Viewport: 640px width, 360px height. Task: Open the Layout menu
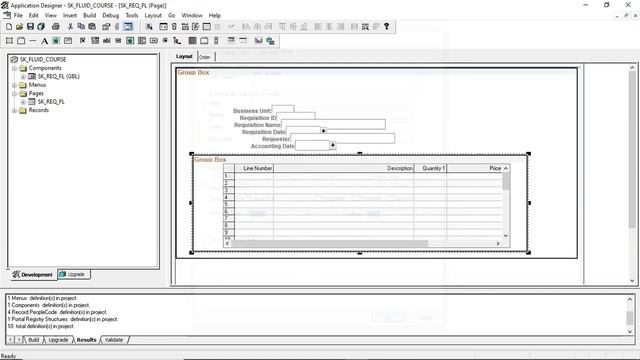153,16
